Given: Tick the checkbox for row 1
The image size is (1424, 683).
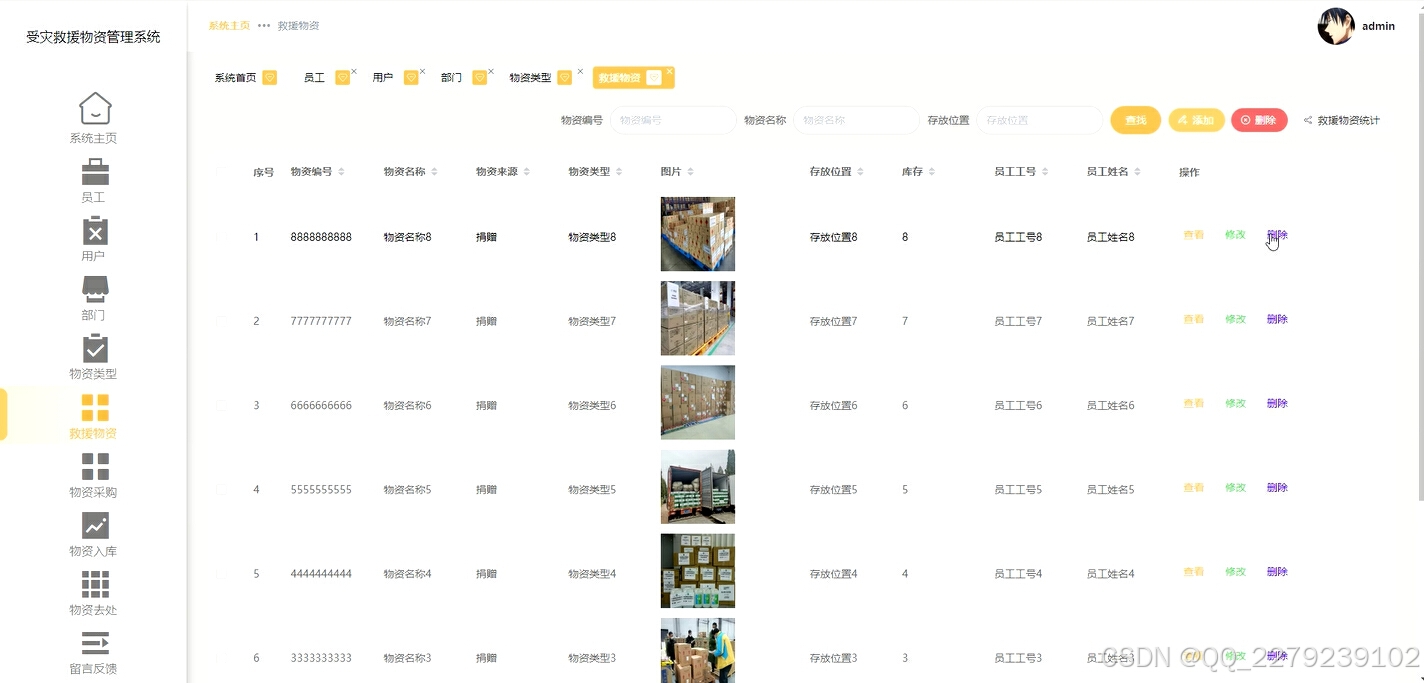Looking at the screenshot, I should coord(222,236).
